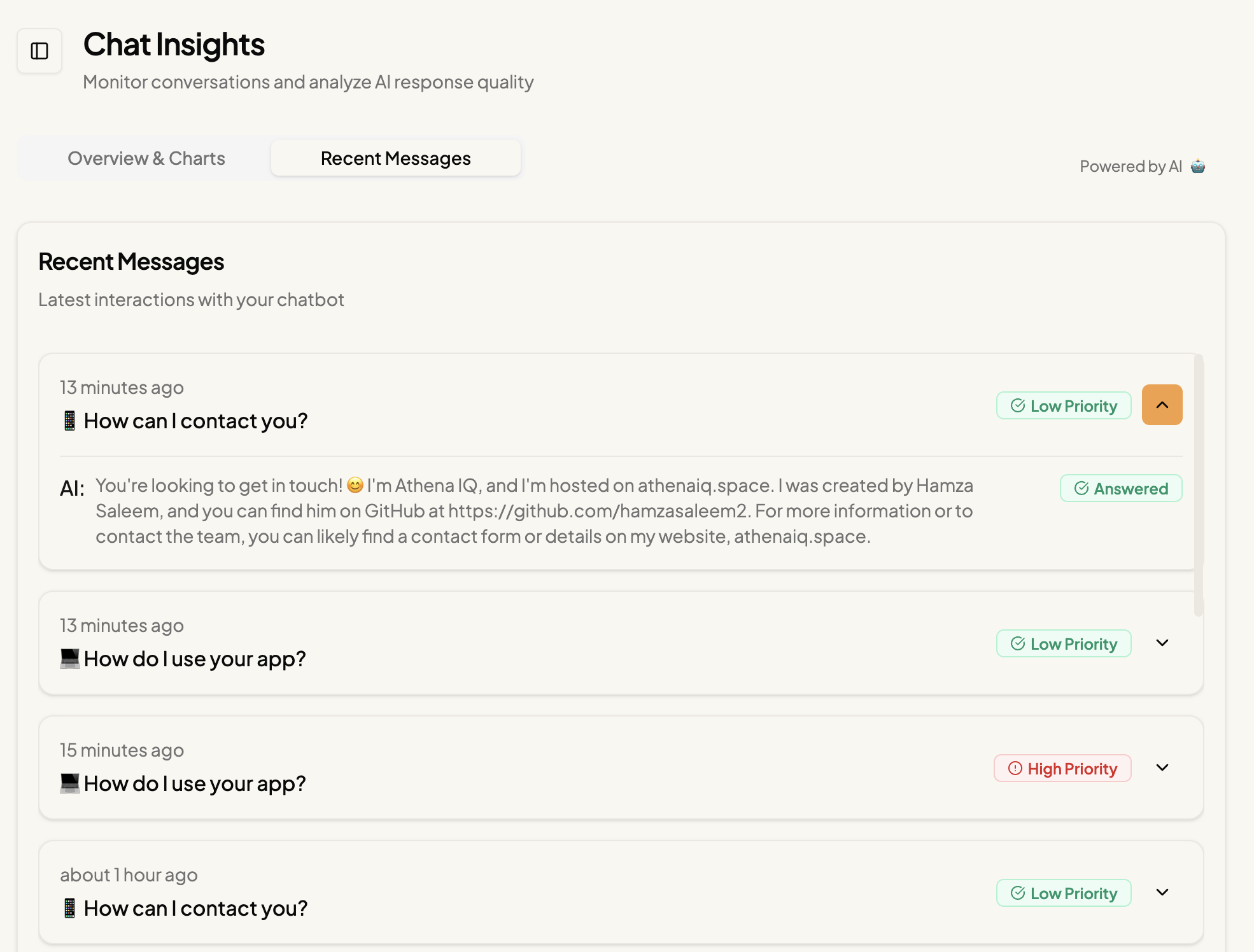Click the phone emoji in first contact message
The width and height of the screenshot is (1254, 952).
click(69, 421)
